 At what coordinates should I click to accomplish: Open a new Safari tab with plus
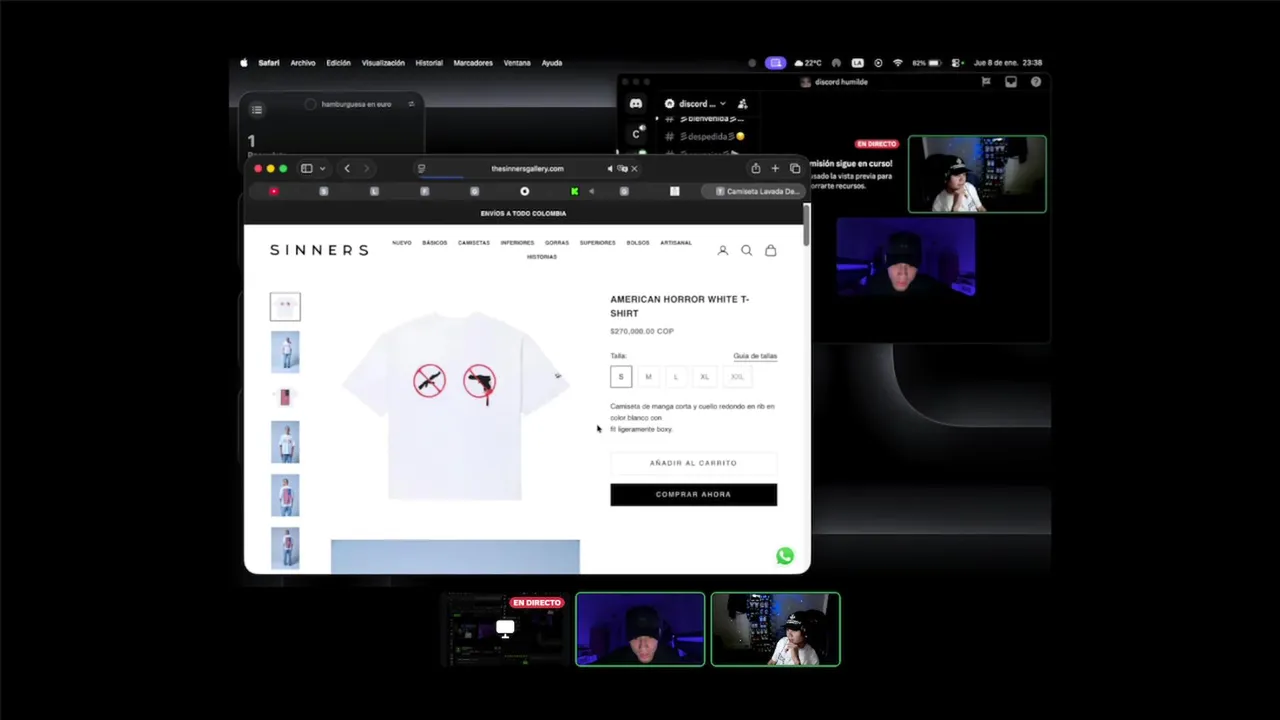[x=775, y=168]
